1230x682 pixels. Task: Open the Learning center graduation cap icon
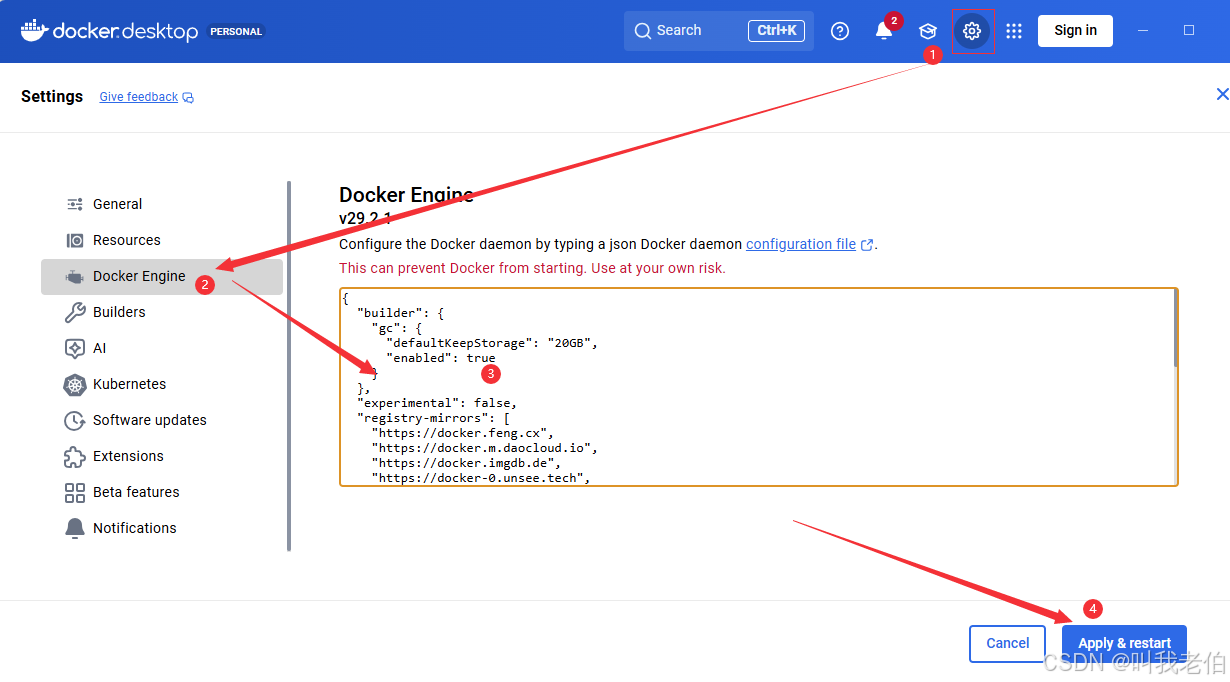point(928,31)
